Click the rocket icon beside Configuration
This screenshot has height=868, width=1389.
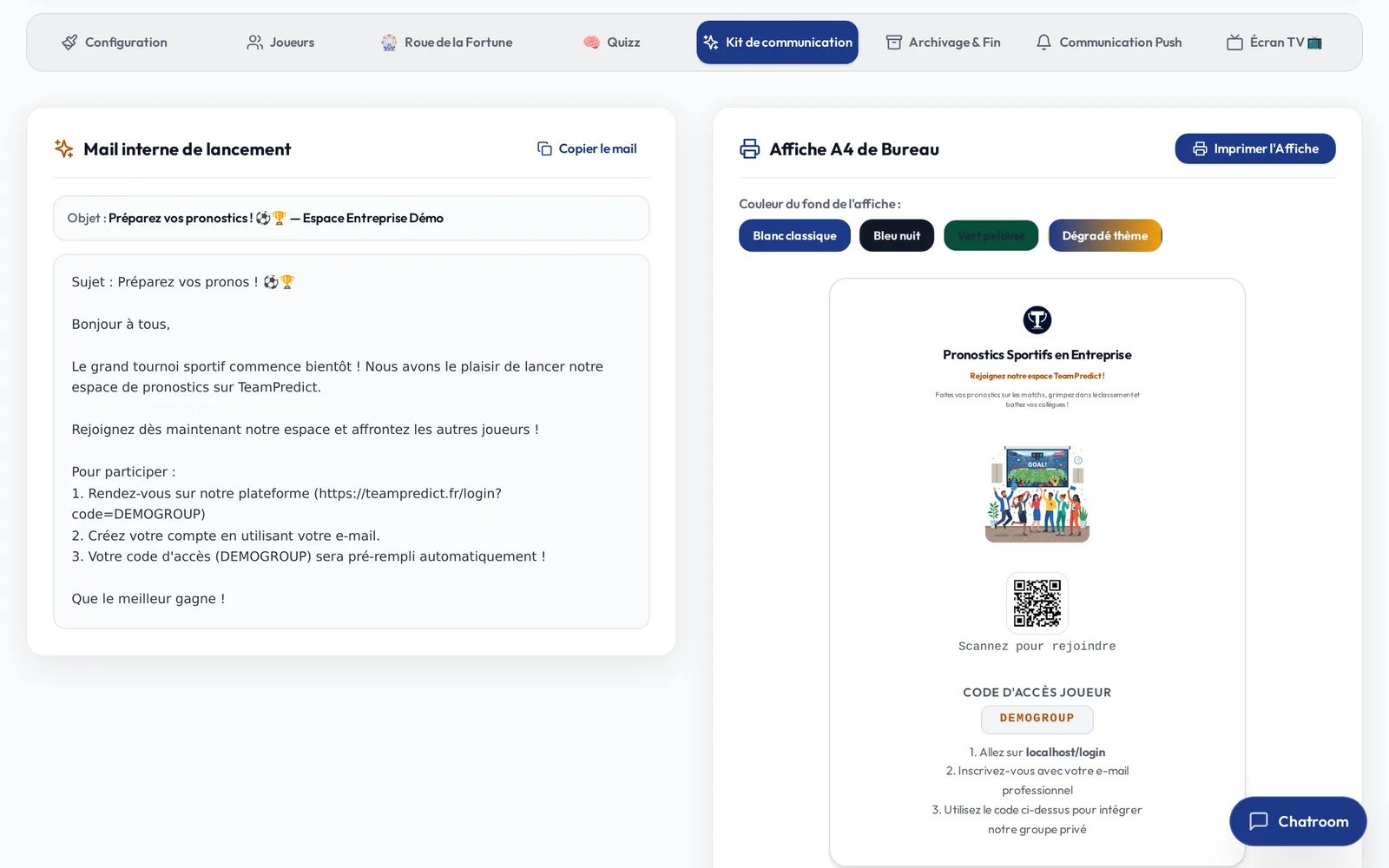tap(69, 43)
